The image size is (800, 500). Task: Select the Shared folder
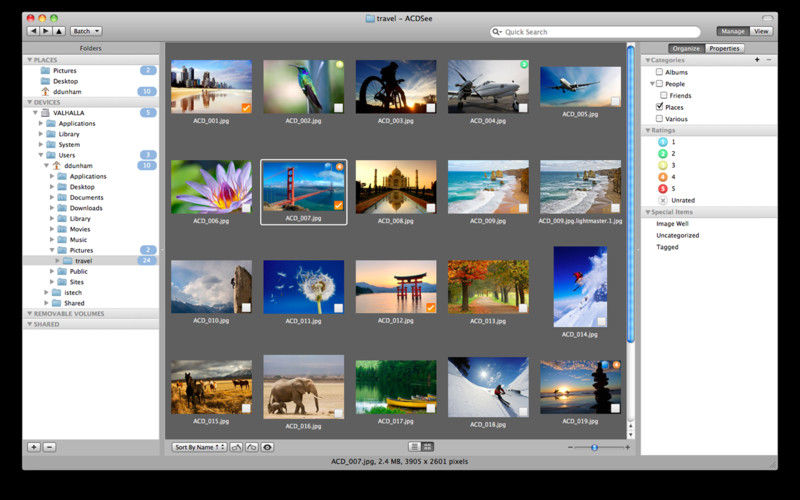tap(74, 303)
